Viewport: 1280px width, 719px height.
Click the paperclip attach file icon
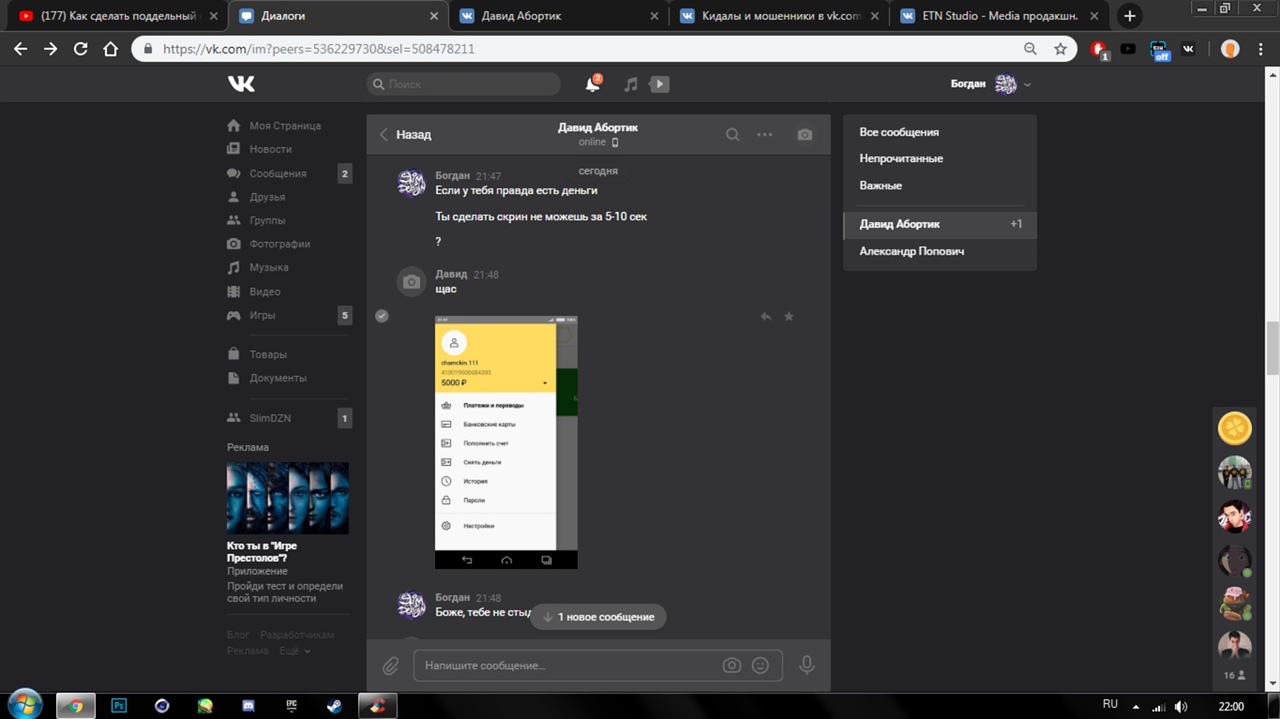(391, 665)
